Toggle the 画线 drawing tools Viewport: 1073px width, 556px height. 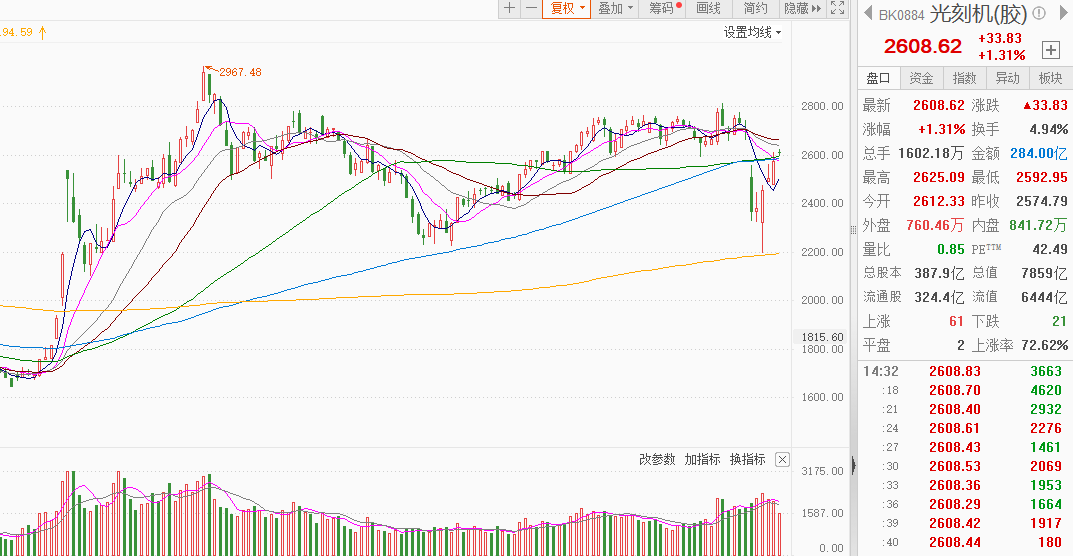708,9
